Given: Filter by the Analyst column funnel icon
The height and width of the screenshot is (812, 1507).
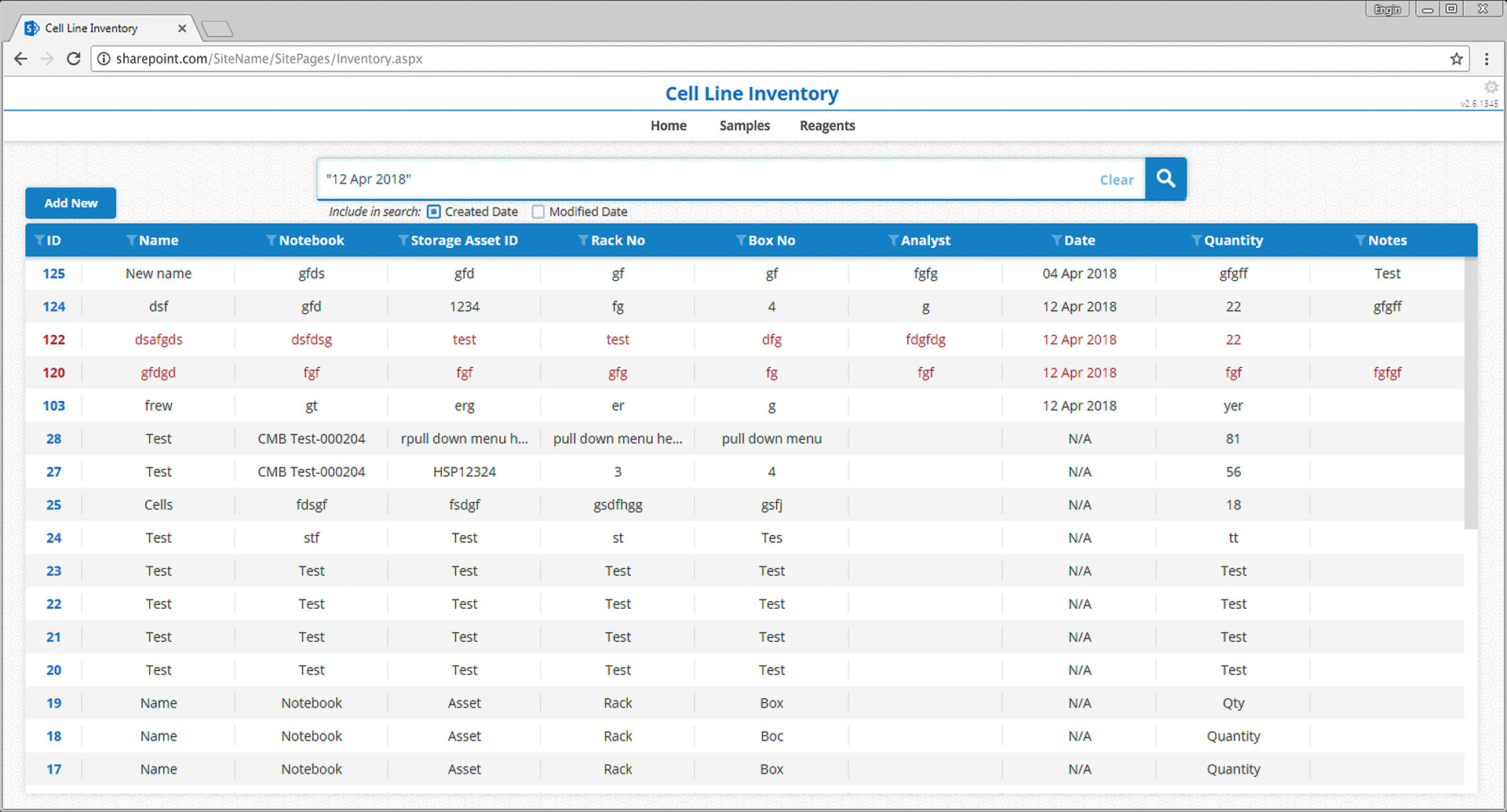Looking at the screenshot, I should (893, 240).
